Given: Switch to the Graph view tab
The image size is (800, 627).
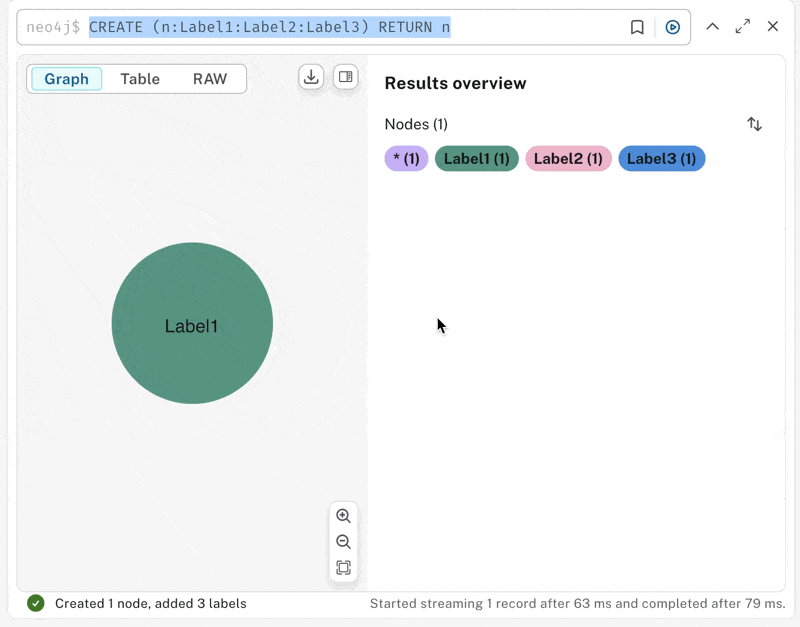Looking at the screenshot, I should pos(66,79).
